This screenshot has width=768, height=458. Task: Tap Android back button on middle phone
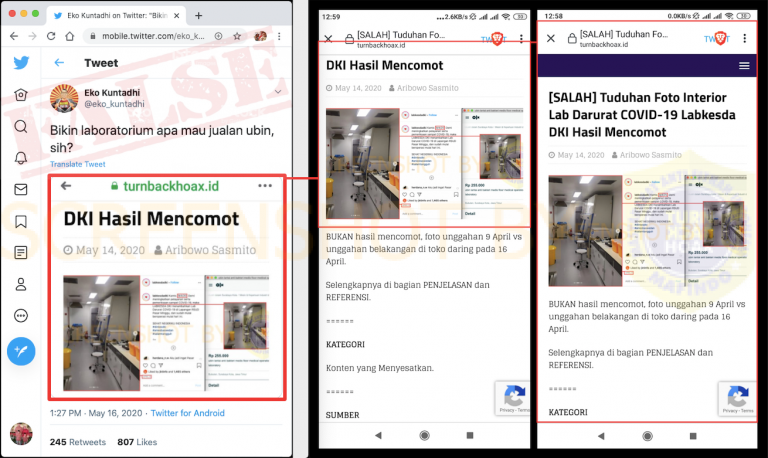[x=378, y=435]
